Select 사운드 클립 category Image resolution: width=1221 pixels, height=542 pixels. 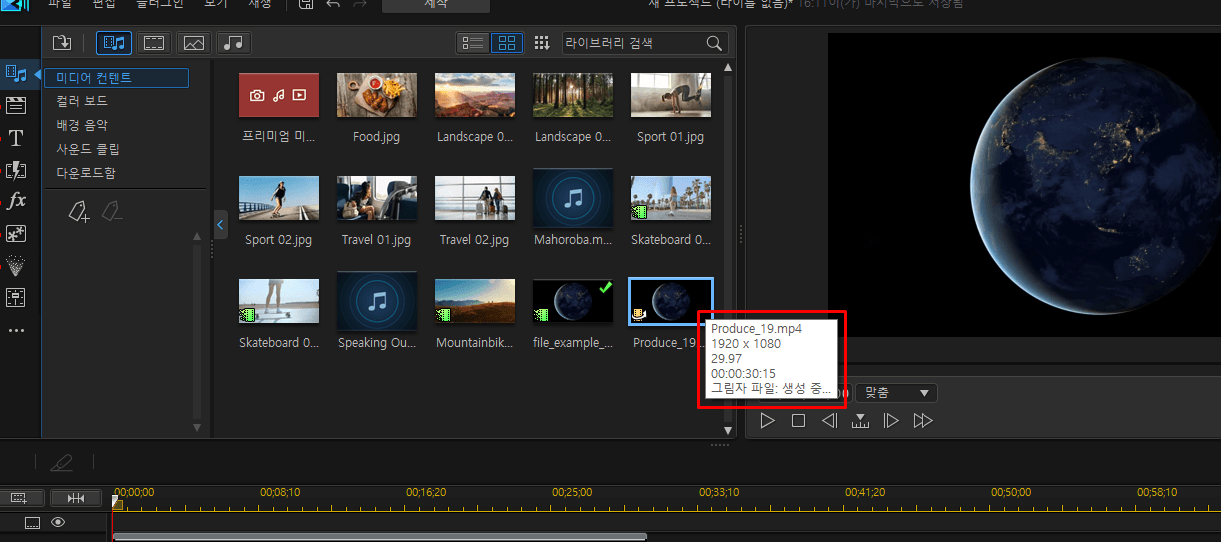coord(88,149)
